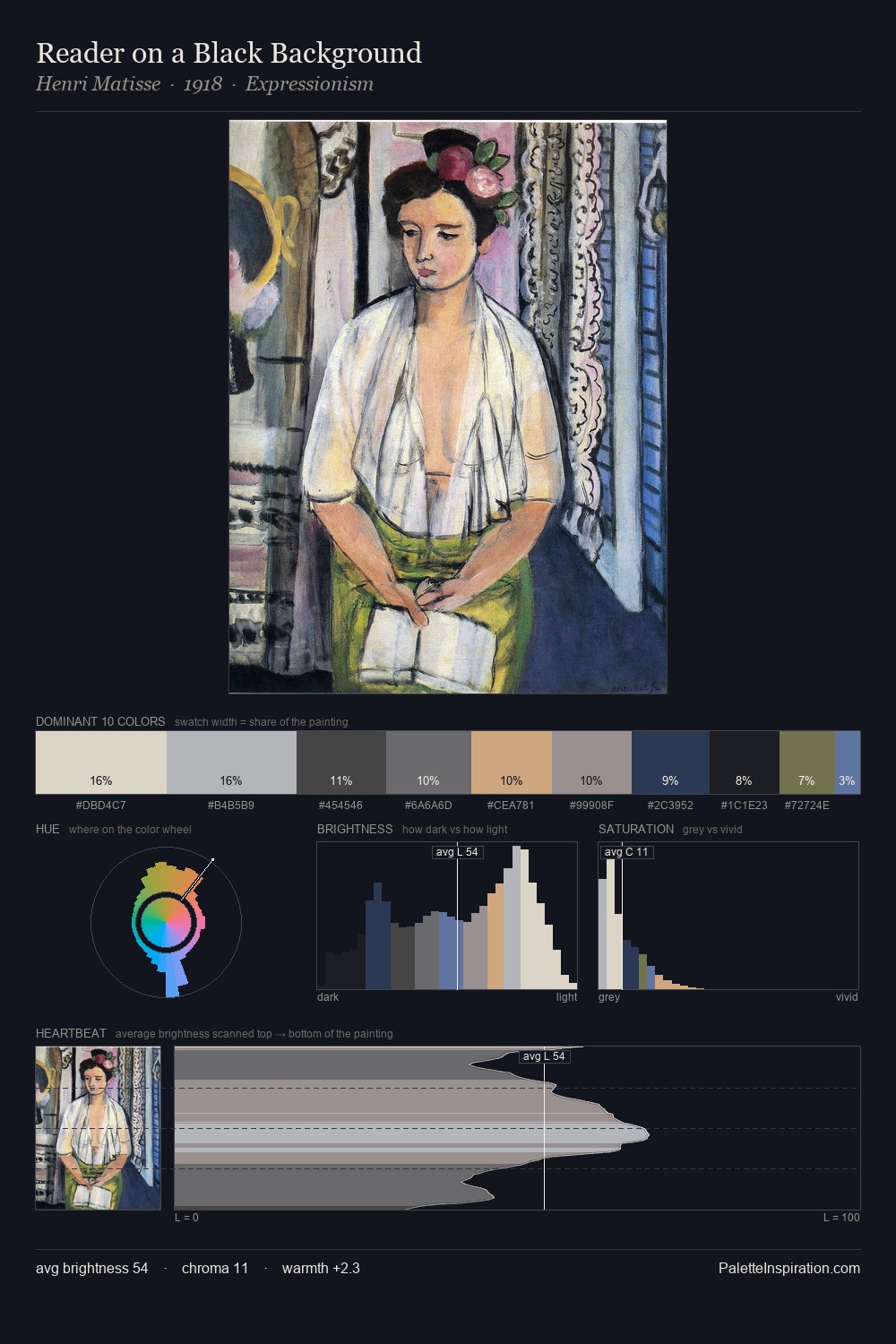Click the hue color wheel chart
Viewport: 896px width, 1344px height.
[167, 922]
